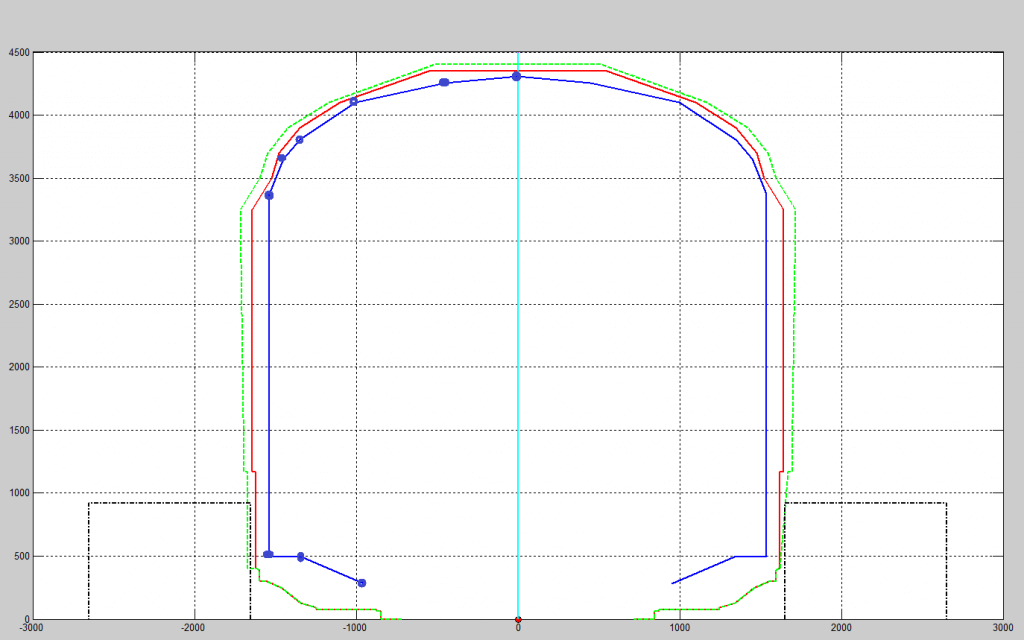
Task: Select the blue marker near height 3800
Action: click(299, 139)
